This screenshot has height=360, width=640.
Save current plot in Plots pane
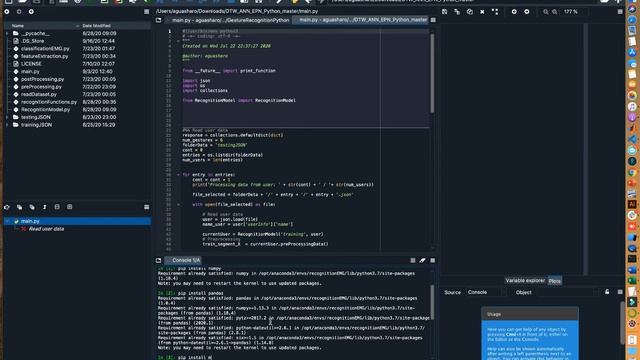point(444,12)
